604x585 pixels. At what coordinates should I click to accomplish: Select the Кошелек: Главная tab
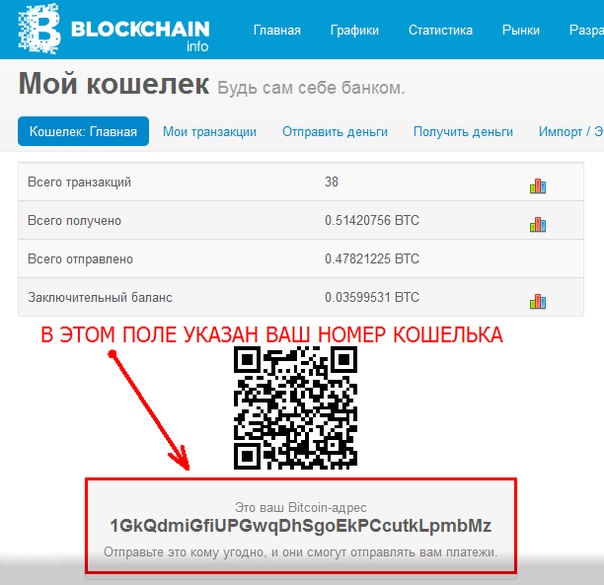(83, 131)
